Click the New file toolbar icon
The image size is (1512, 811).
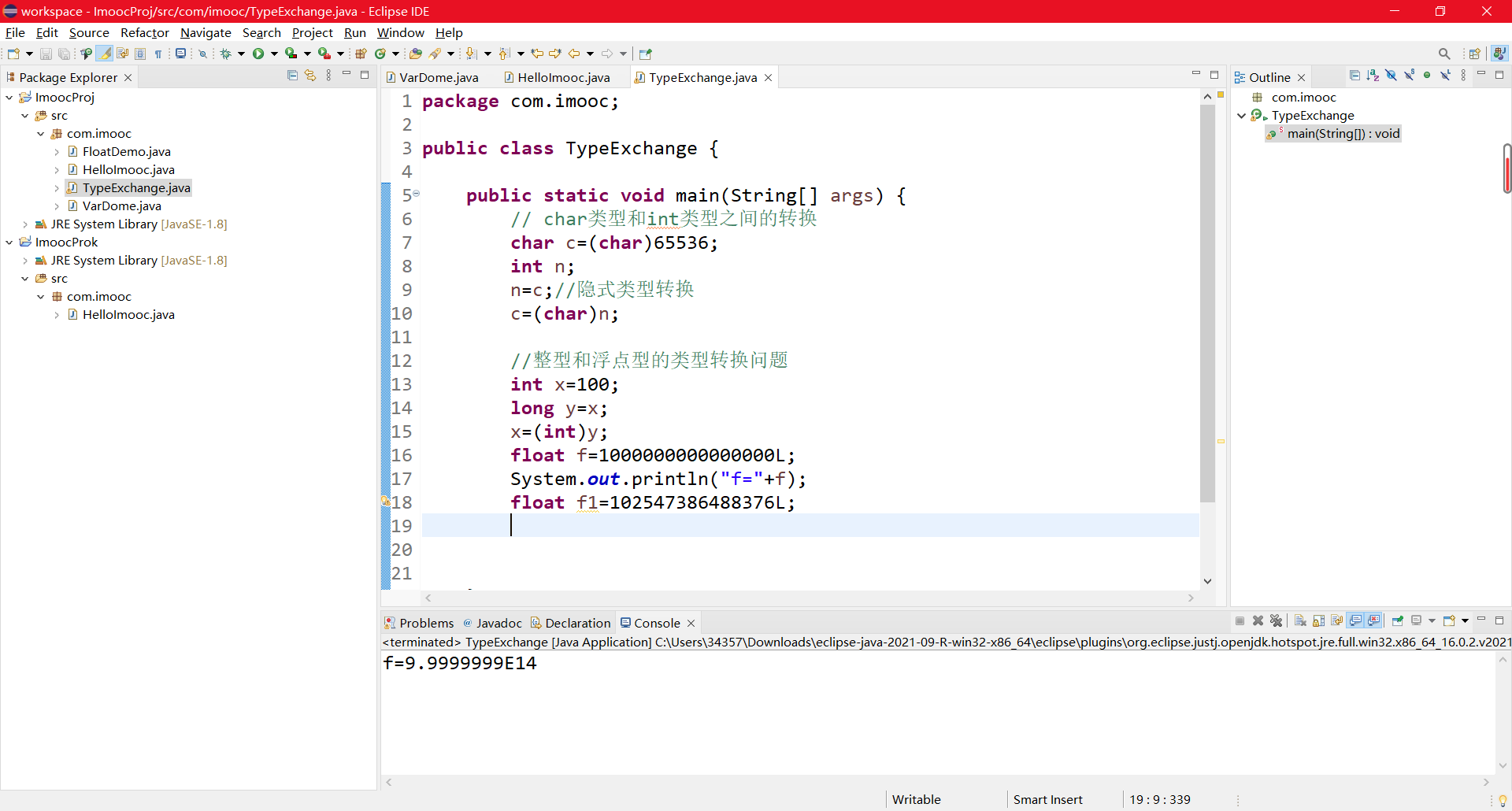(x=13, y=54)
